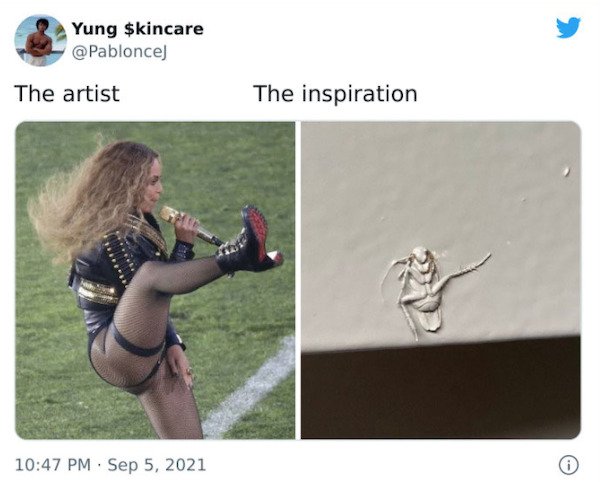600x482 pixels.
Task: Open the left photo of the performer
Action: 155,280
